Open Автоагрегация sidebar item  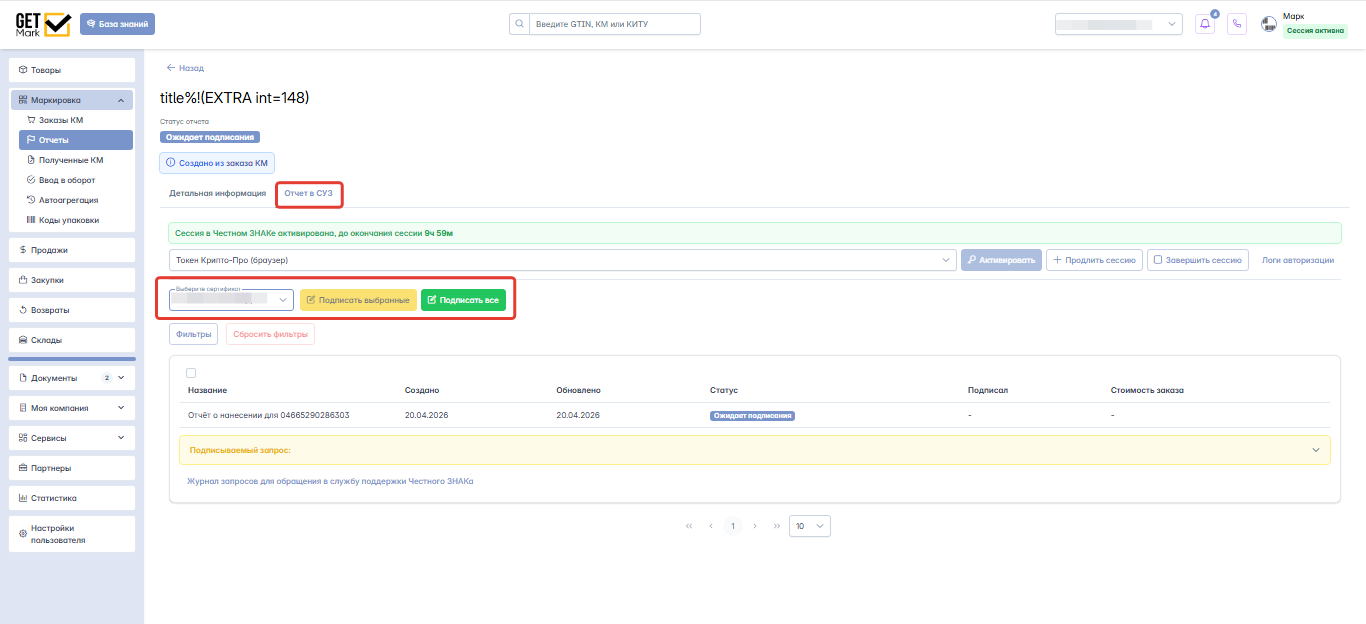point(75,200)
